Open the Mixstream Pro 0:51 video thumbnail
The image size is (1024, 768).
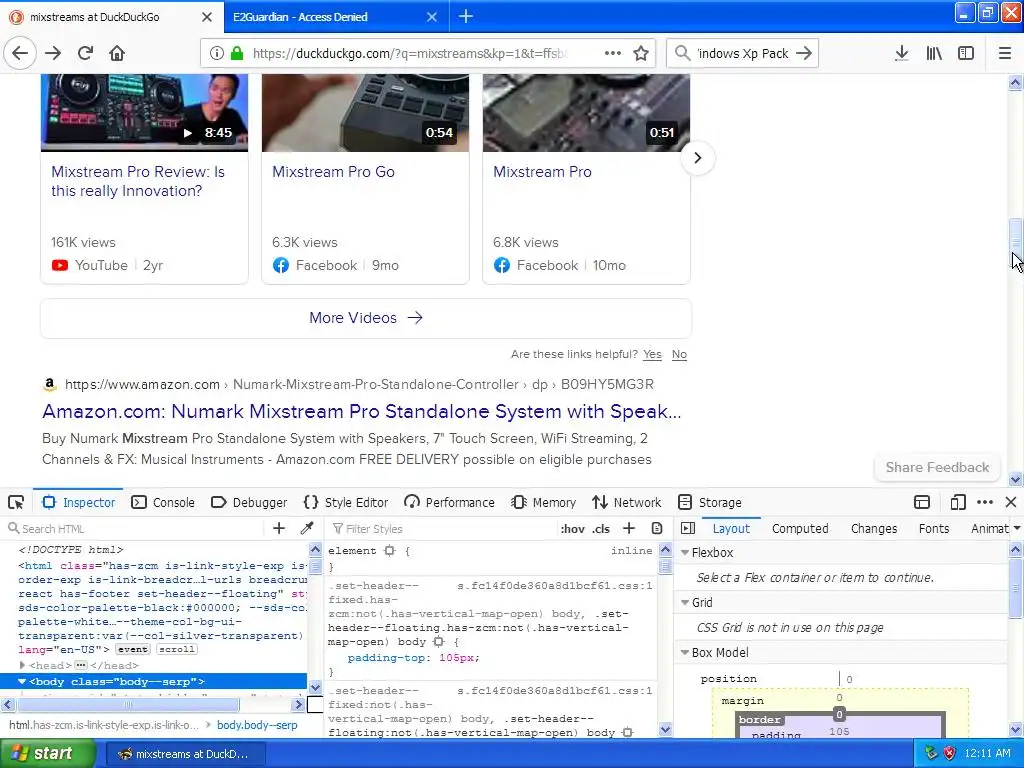(586, 112)
